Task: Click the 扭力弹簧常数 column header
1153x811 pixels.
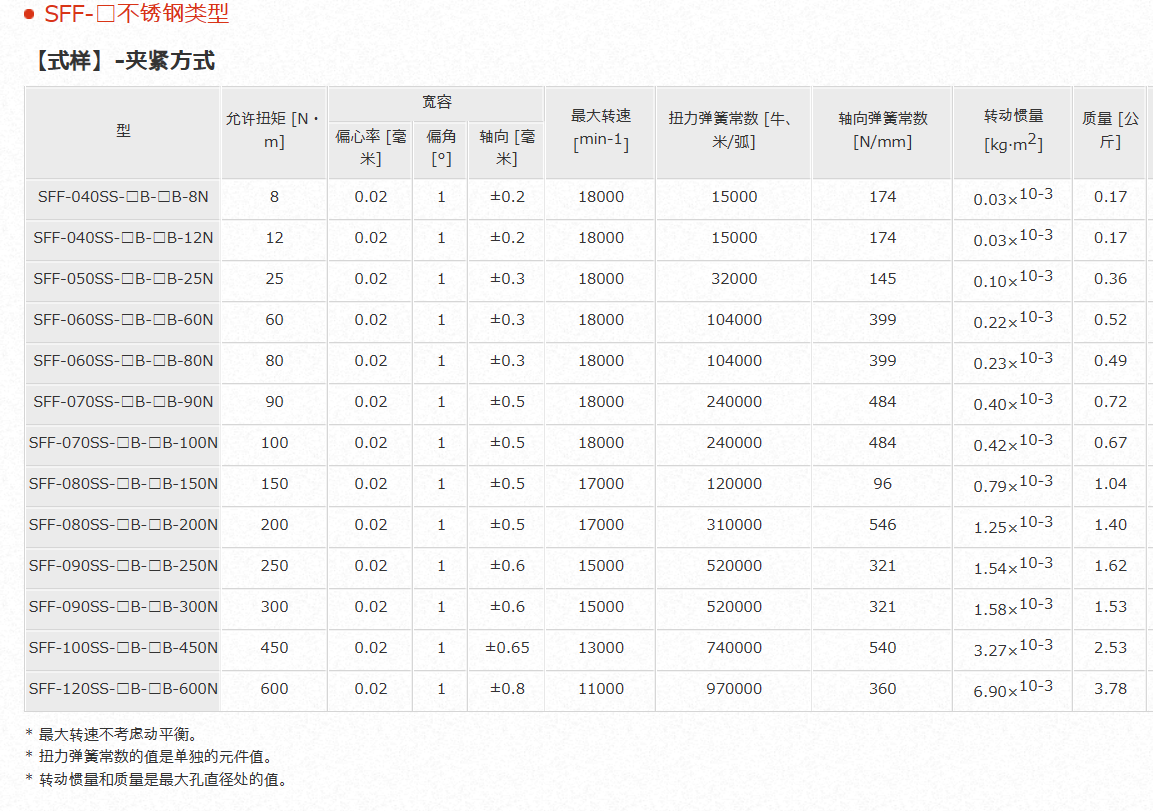Action: coord(733,130)
